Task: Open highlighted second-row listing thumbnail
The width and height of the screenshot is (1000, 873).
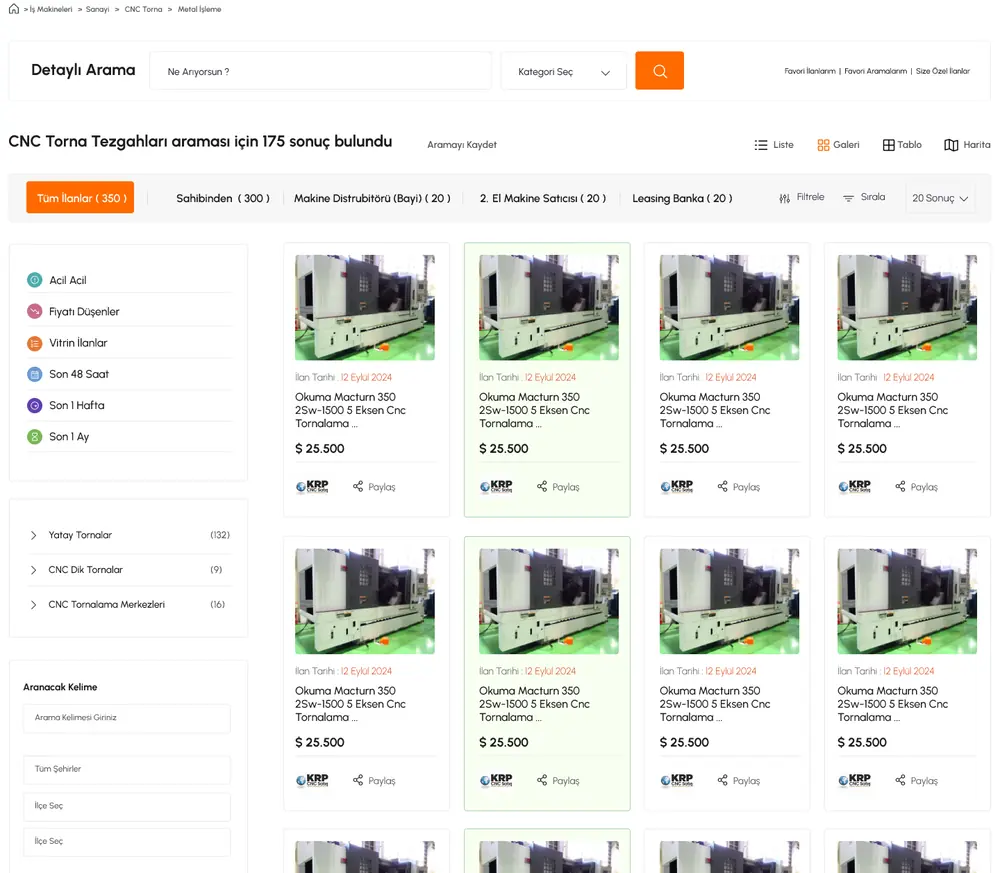Action: [548, 601]
